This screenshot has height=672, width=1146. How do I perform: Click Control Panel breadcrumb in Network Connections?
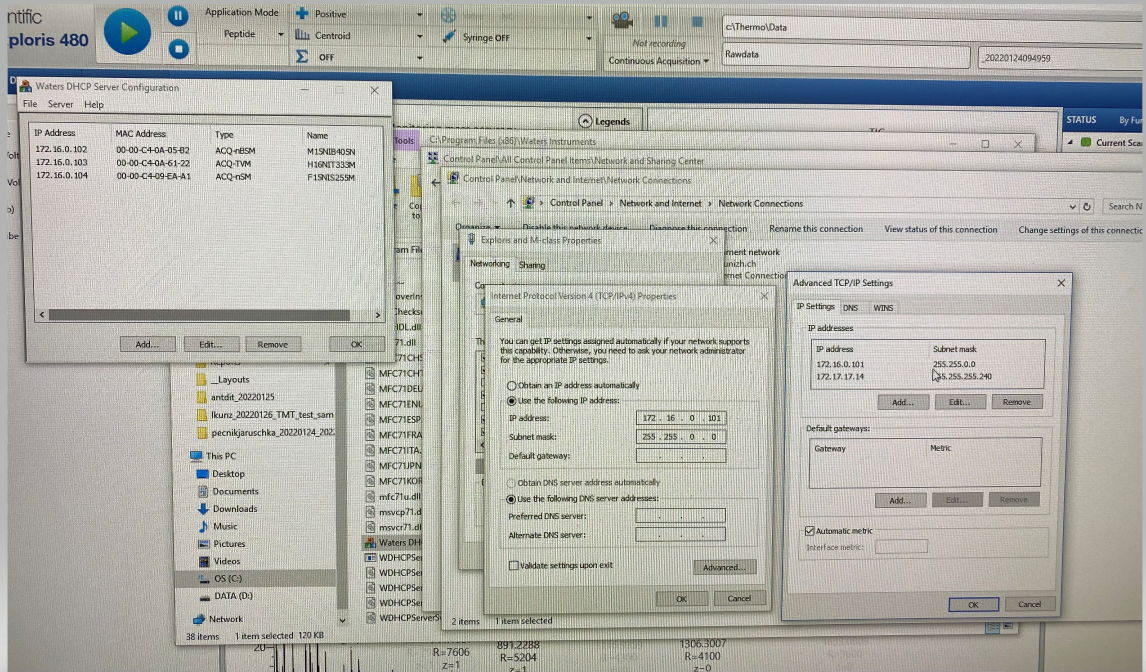[576, 203]
